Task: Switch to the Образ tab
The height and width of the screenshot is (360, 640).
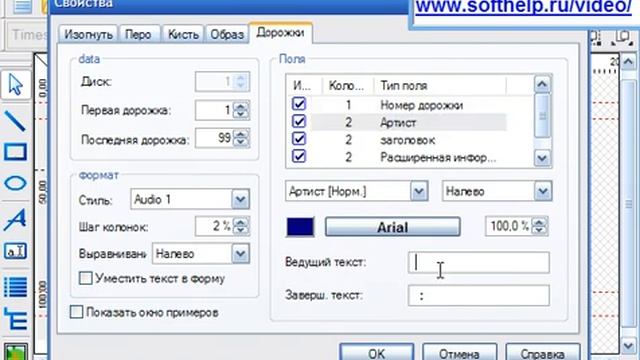Action: tap(227, 34)
